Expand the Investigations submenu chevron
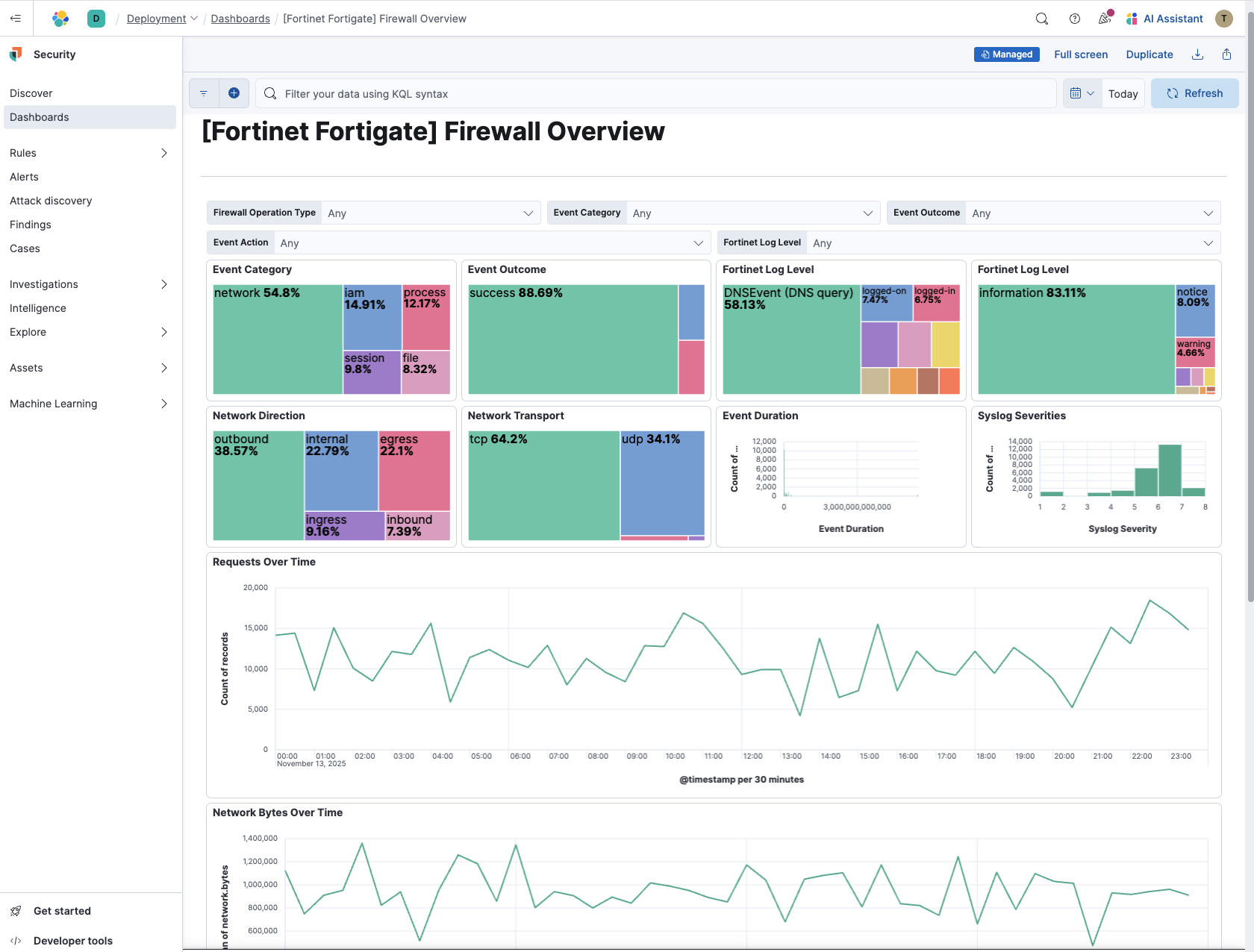 pyautogui.click(x=164, y=284)
